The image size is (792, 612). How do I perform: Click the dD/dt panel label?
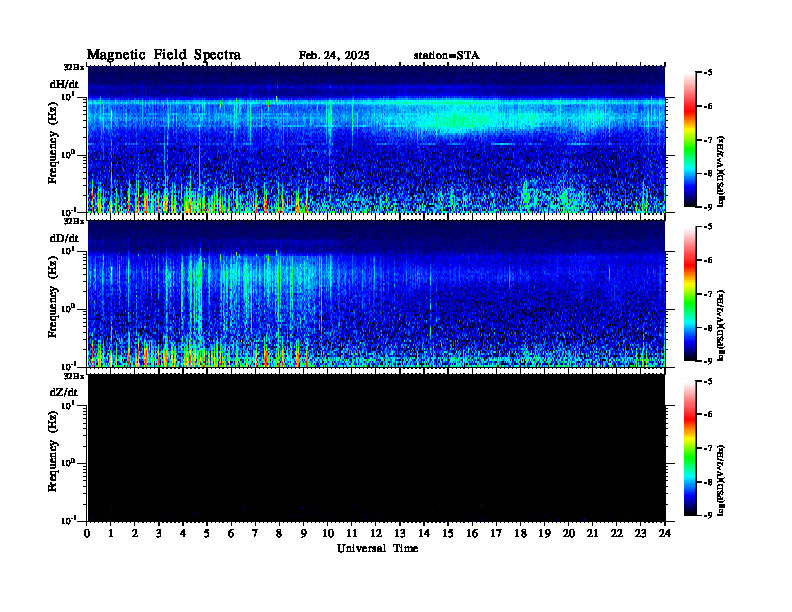pyautogui.click(x=64, y=238)
